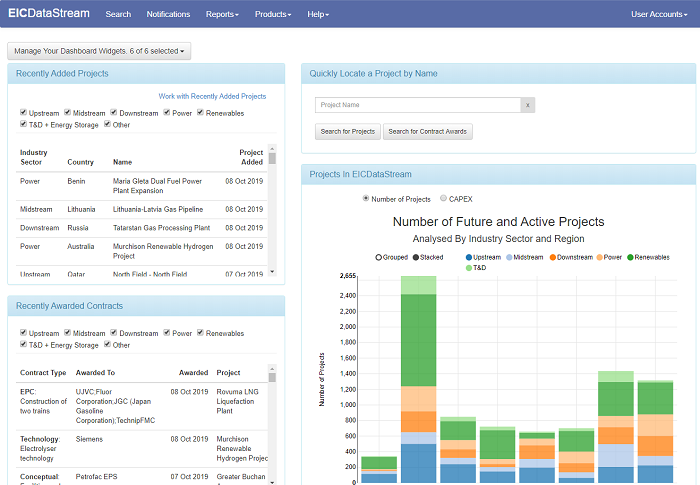Click scroll down arrow in Recently Added Projects

272,272
